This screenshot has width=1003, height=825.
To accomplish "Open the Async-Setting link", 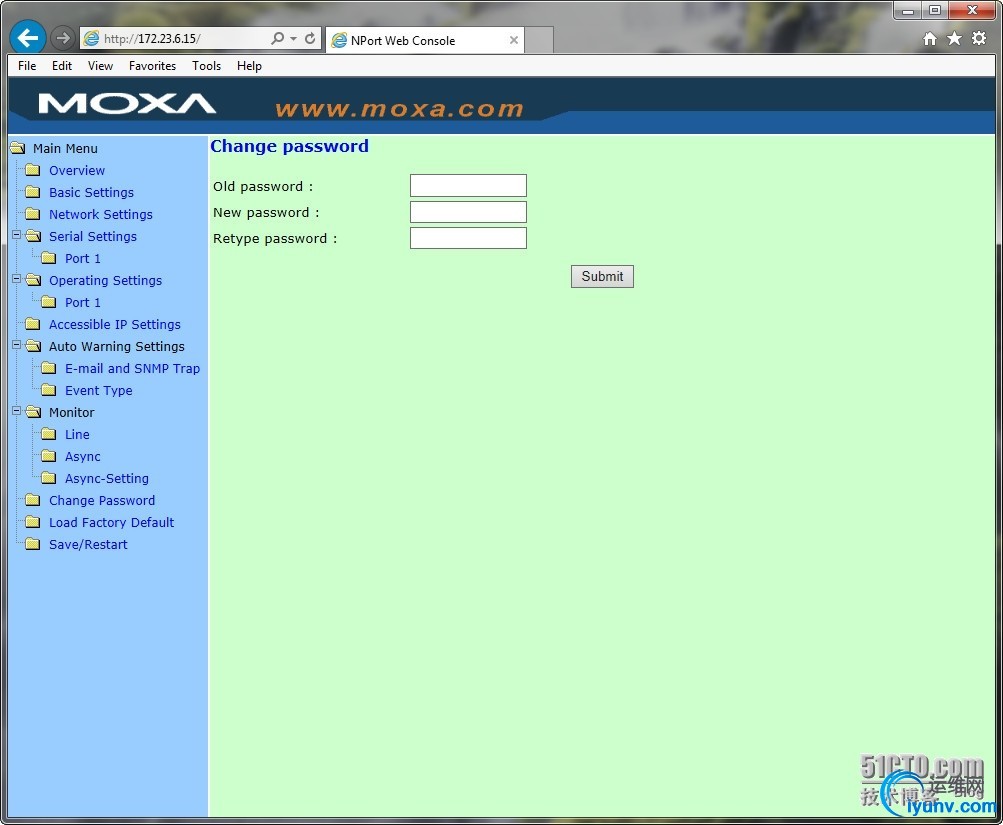I will (x=107, y=478).
